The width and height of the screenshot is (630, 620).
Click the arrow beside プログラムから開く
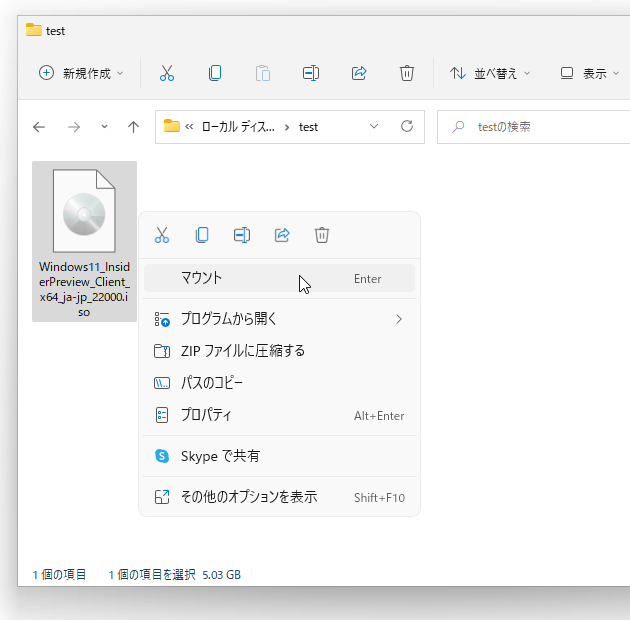[399, 319]
